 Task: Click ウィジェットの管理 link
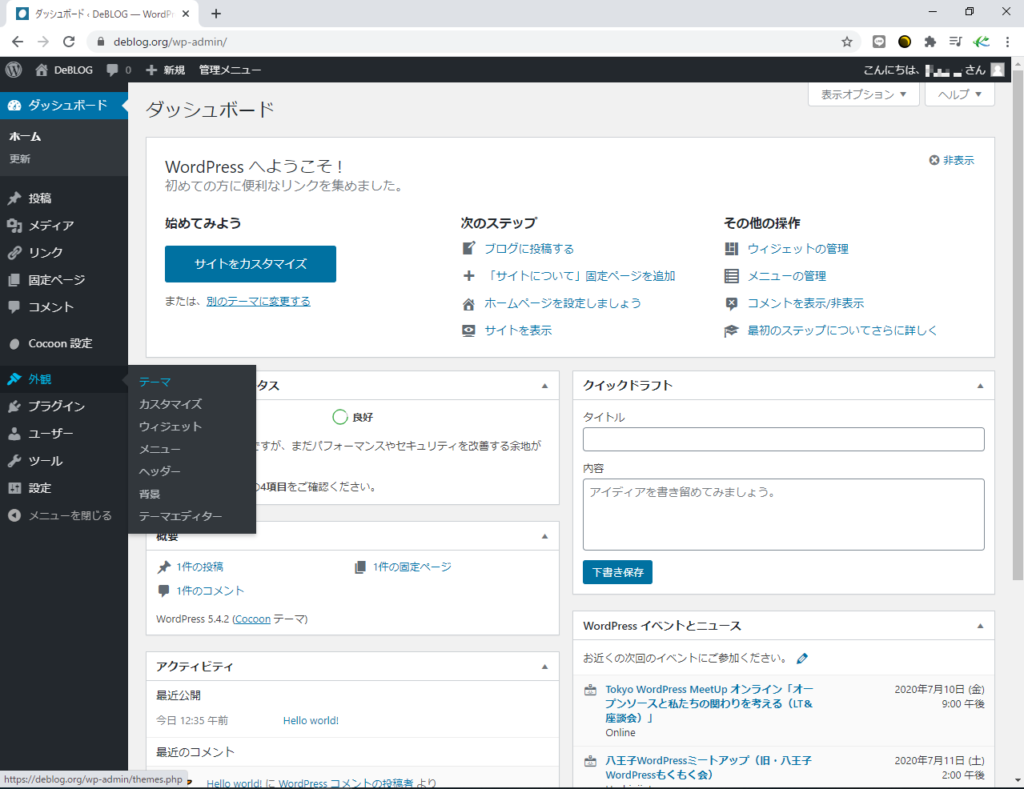[x=798, y=249]
